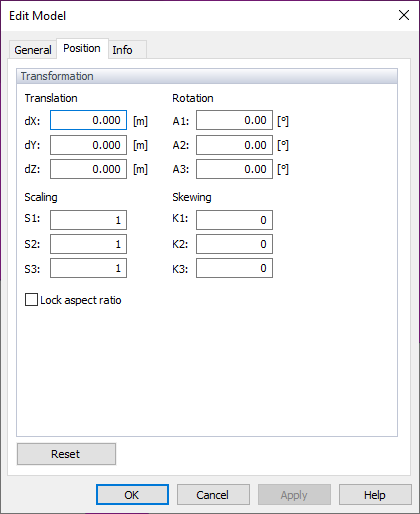Select the S3 scaling field
The image size is (420, 514).
(x=88, y=268)
